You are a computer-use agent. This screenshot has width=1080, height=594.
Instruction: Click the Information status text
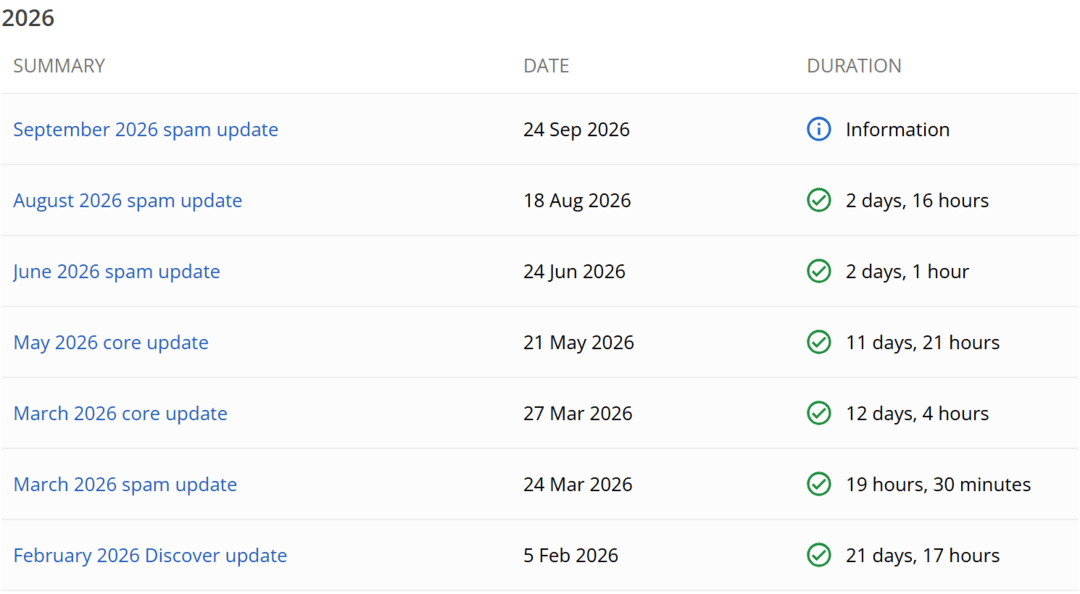(897, 130)
